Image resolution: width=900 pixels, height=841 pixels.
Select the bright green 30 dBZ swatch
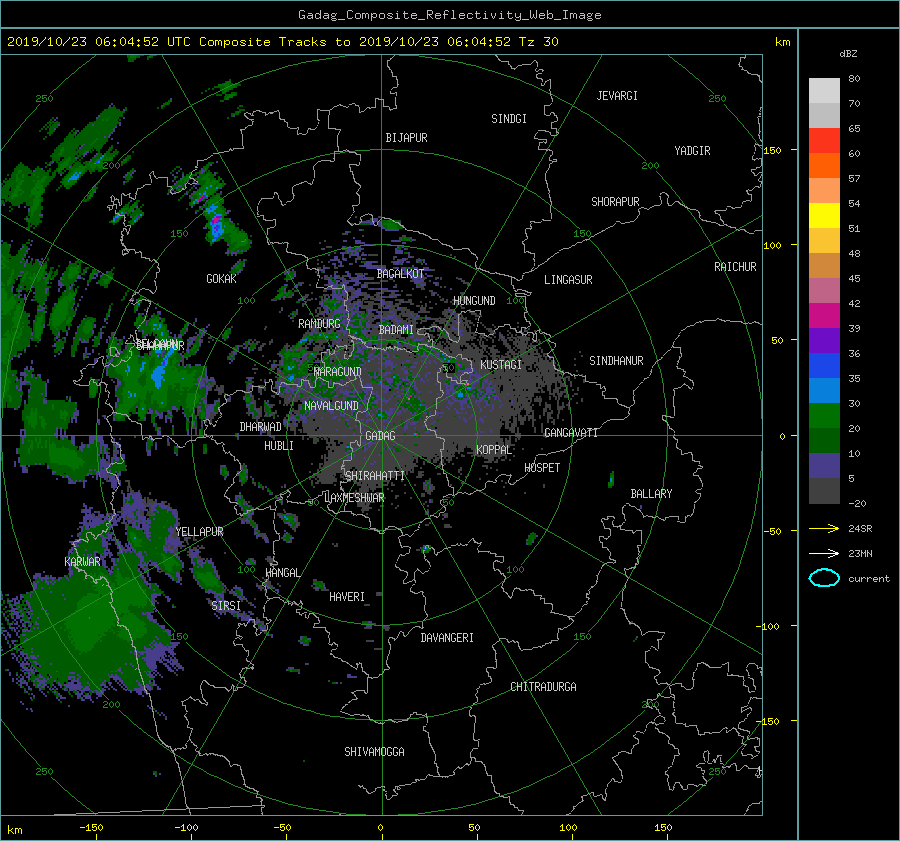(x=824, y=415)
